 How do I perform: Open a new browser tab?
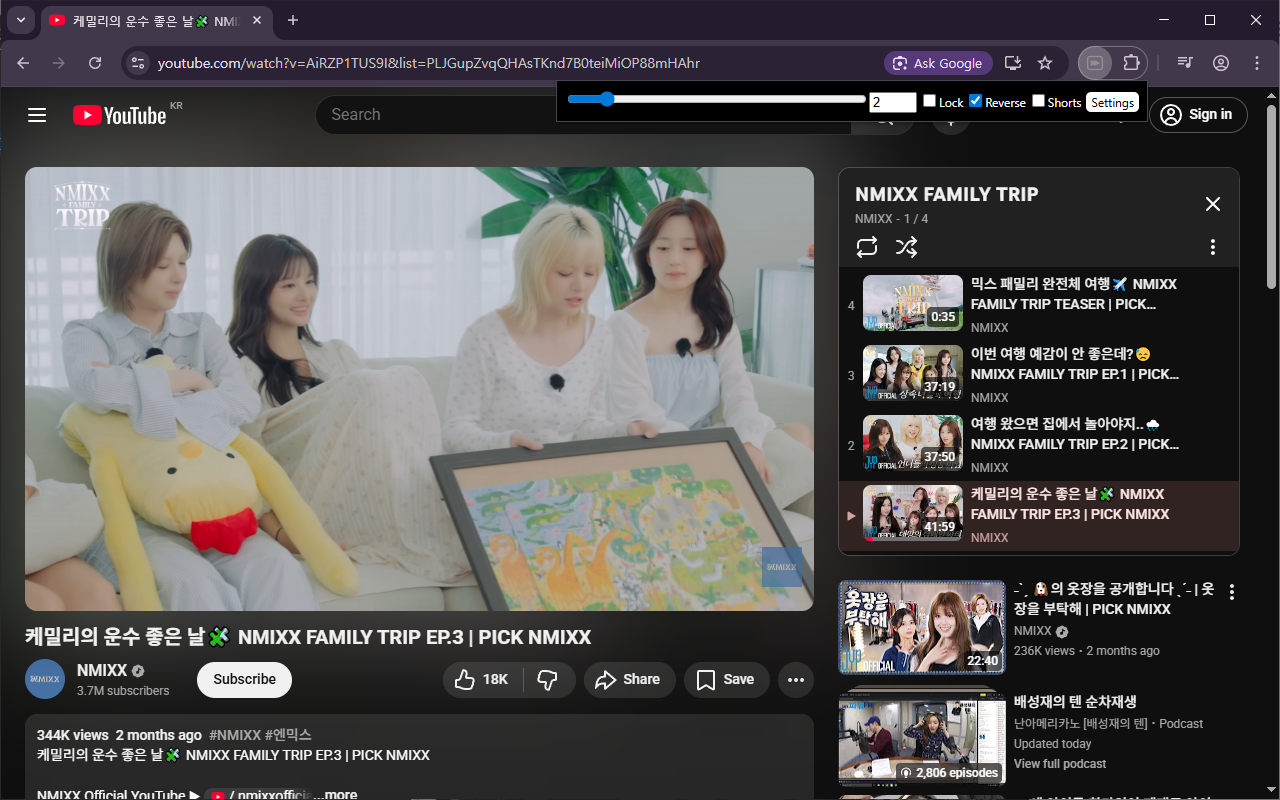point(293,20)
